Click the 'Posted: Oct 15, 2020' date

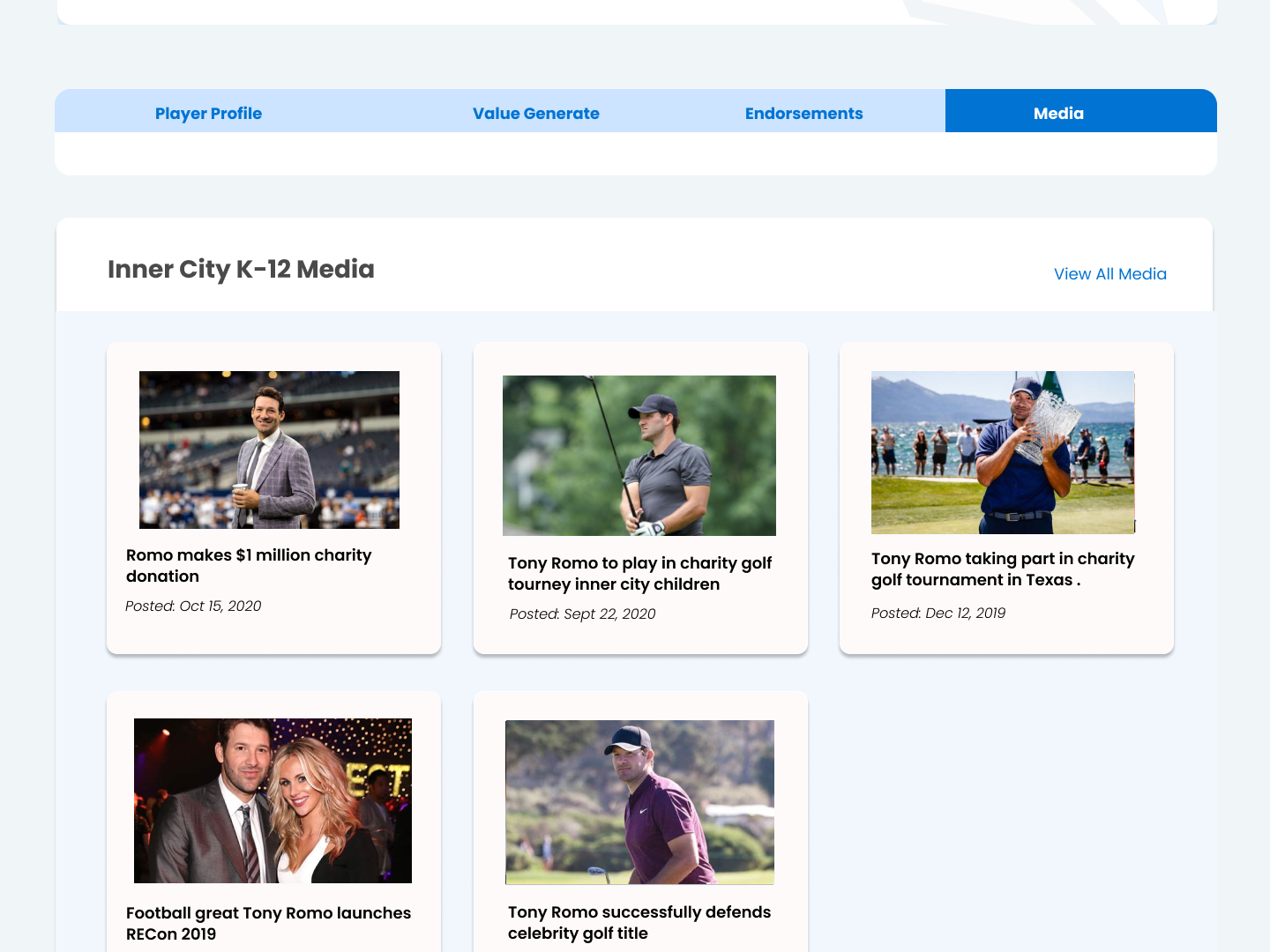193,606
